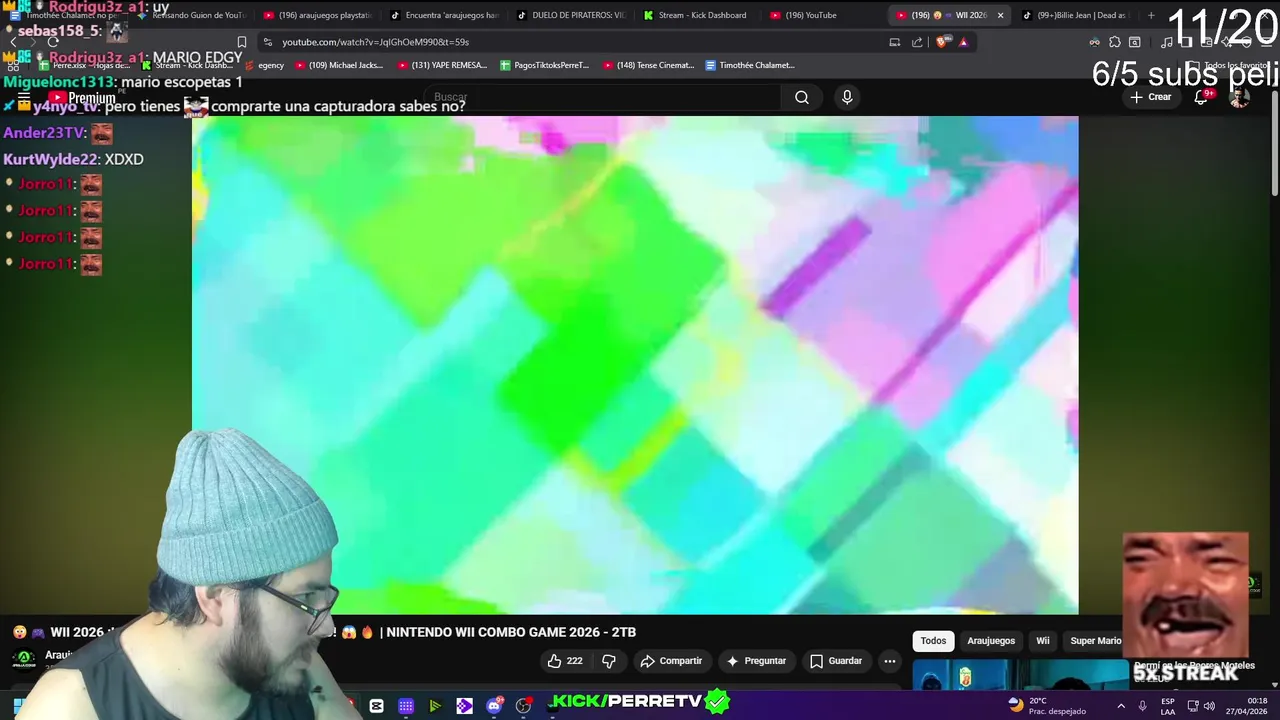Open OBS Studio from the taskbar
This screenshot has height=720, width=1280.
coord(523,706)
